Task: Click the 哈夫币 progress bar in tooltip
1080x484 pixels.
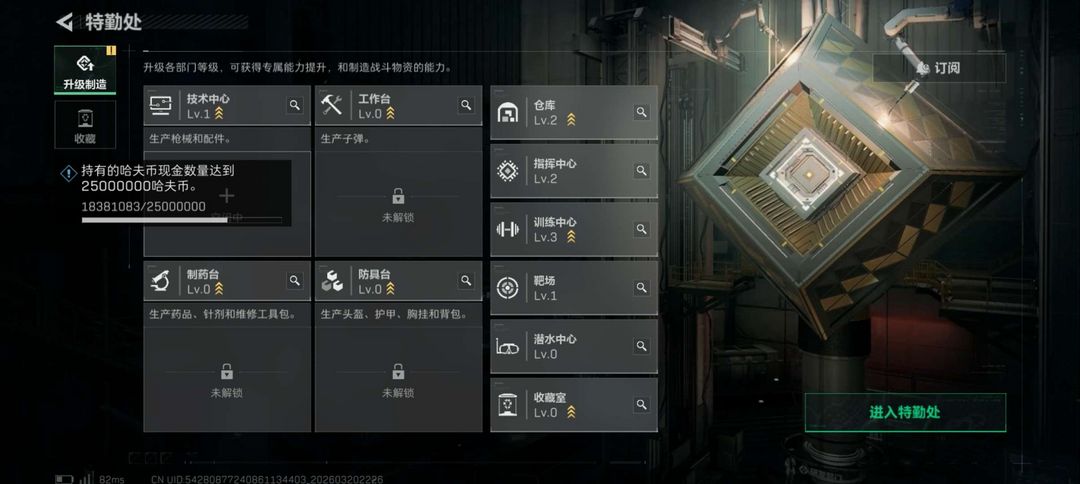Action: [182, 220]
